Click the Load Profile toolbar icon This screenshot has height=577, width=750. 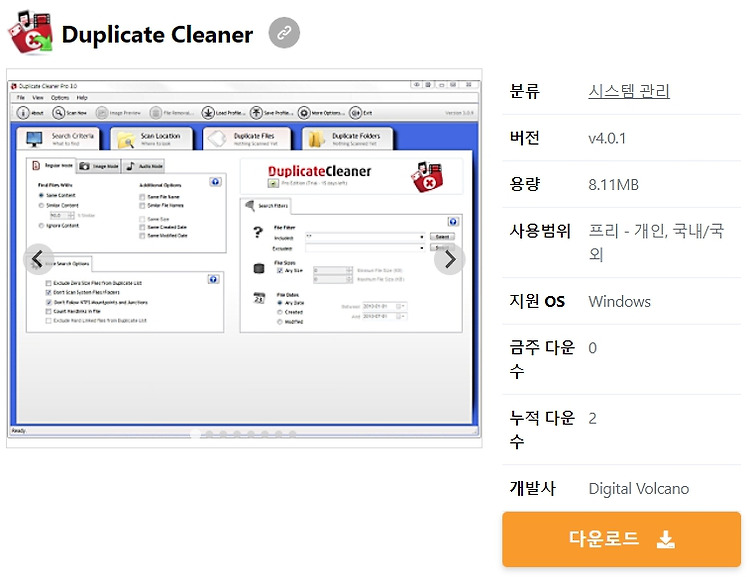[x=208, y=113]
